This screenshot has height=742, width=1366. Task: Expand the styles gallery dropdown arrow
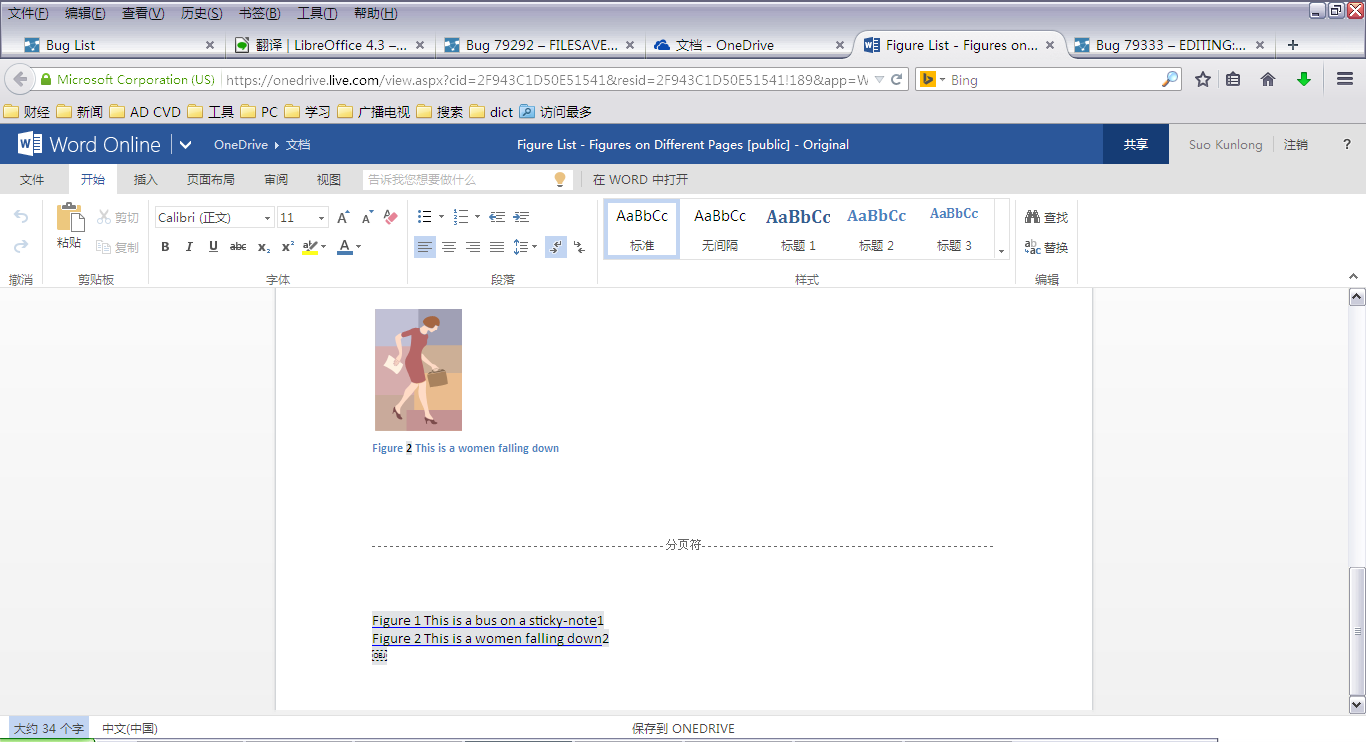[1001, 251]
